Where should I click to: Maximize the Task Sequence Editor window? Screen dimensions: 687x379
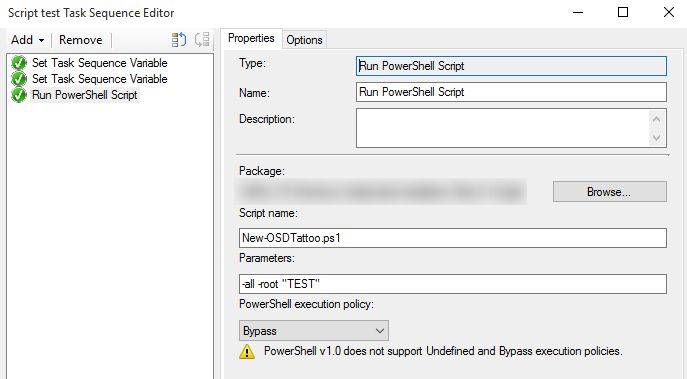(623, 12)
